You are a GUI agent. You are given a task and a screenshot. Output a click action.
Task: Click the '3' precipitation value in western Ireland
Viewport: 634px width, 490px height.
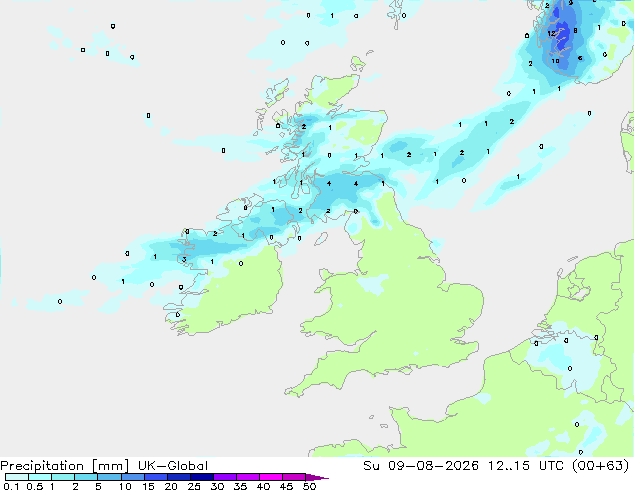(184, 259)
